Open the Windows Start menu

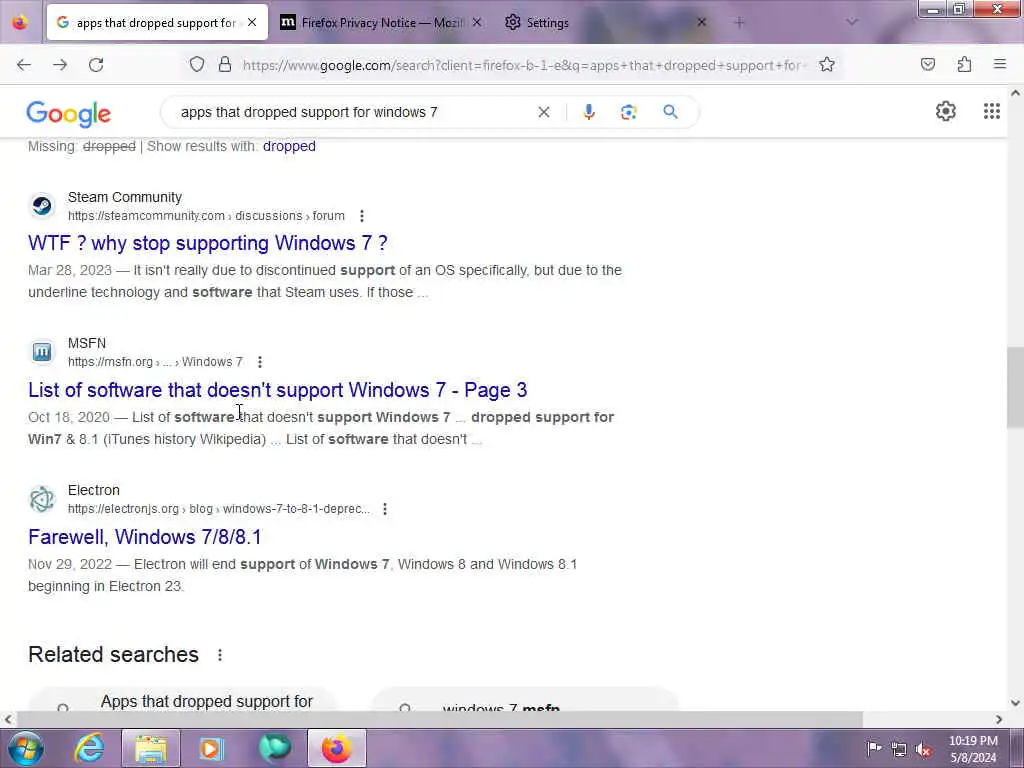26,748
